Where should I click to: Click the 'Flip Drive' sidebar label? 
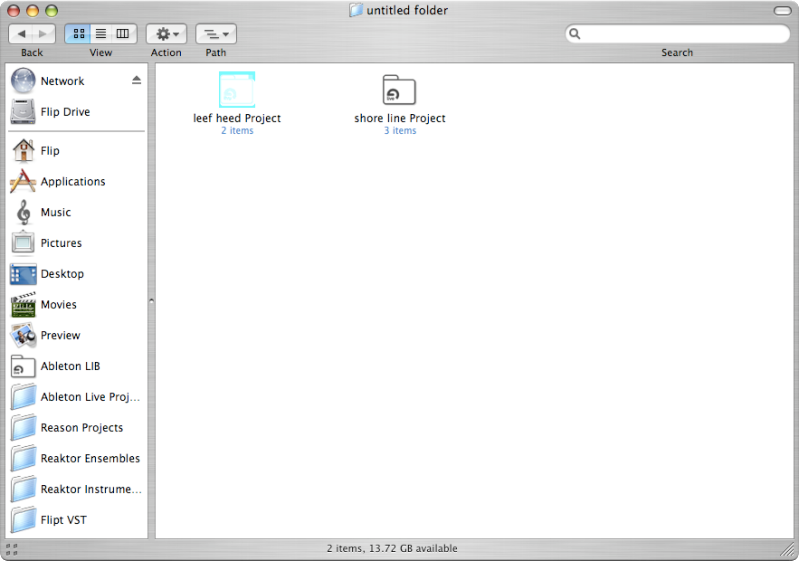coord(65,112)
